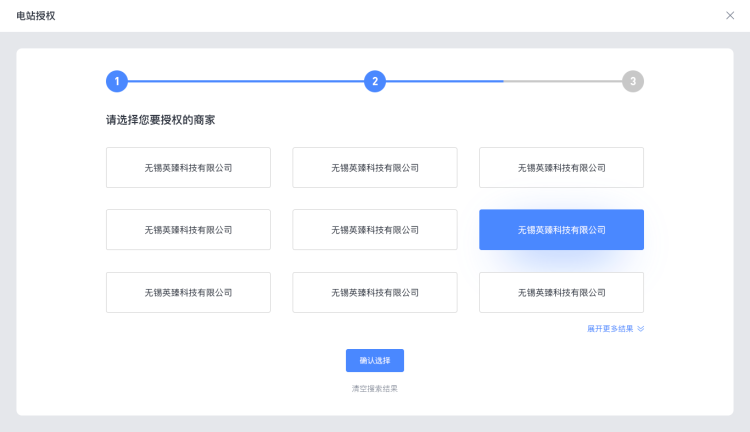The image size is (750, 432).
Task: Choose the top-right 无锡英臻科技有限公司 merchant card
Action: [561, 168]
